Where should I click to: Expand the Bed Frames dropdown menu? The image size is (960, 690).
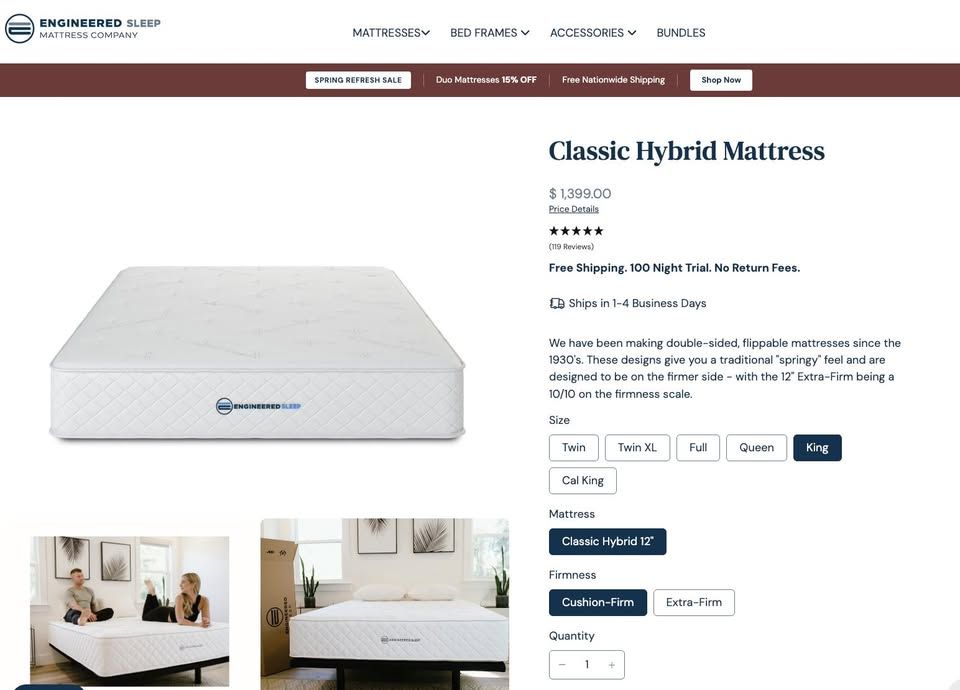(x=490, y=33)
